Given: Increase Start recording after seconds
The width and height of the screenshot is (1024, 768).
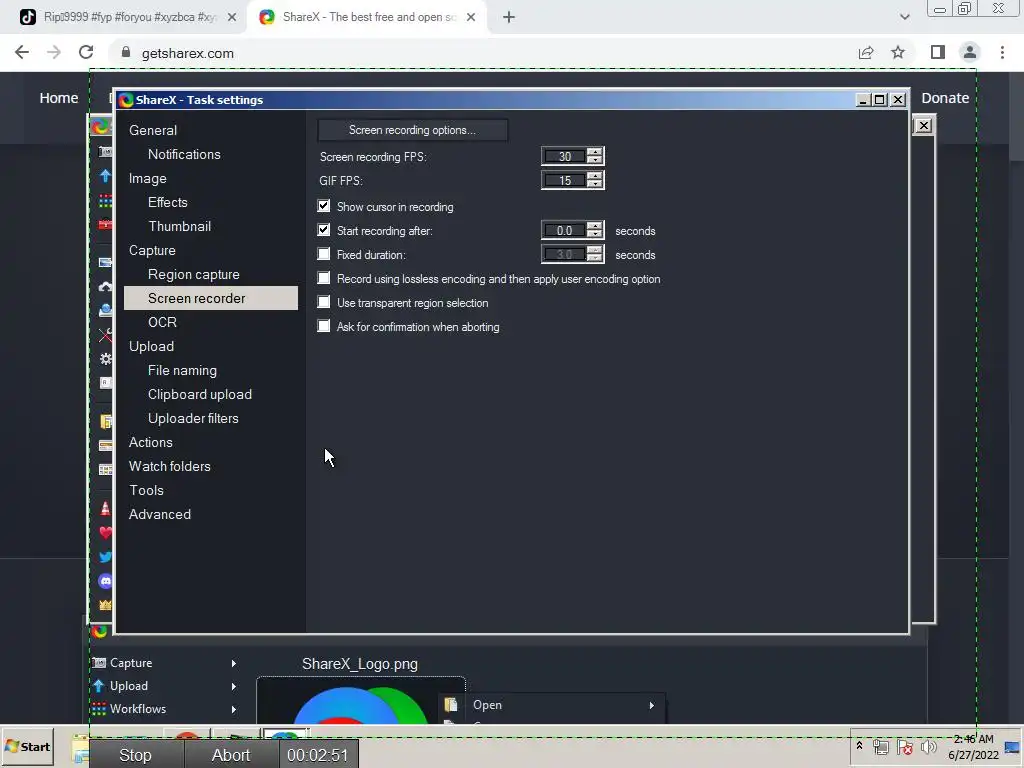Looking at the screenshot, I should coord(594,227).
